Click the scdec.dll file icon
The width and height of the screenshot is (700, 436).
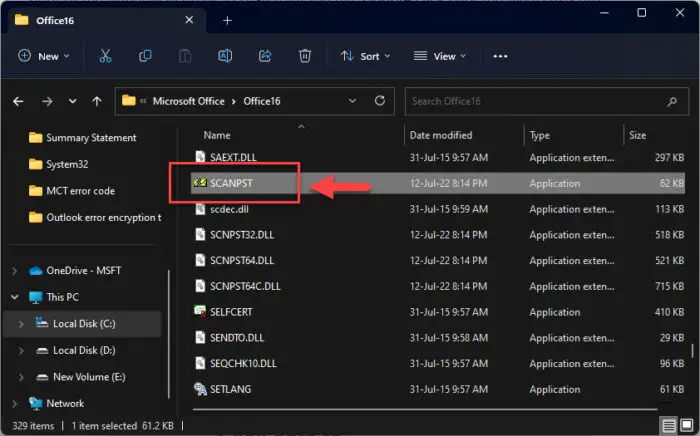[200, 209]
